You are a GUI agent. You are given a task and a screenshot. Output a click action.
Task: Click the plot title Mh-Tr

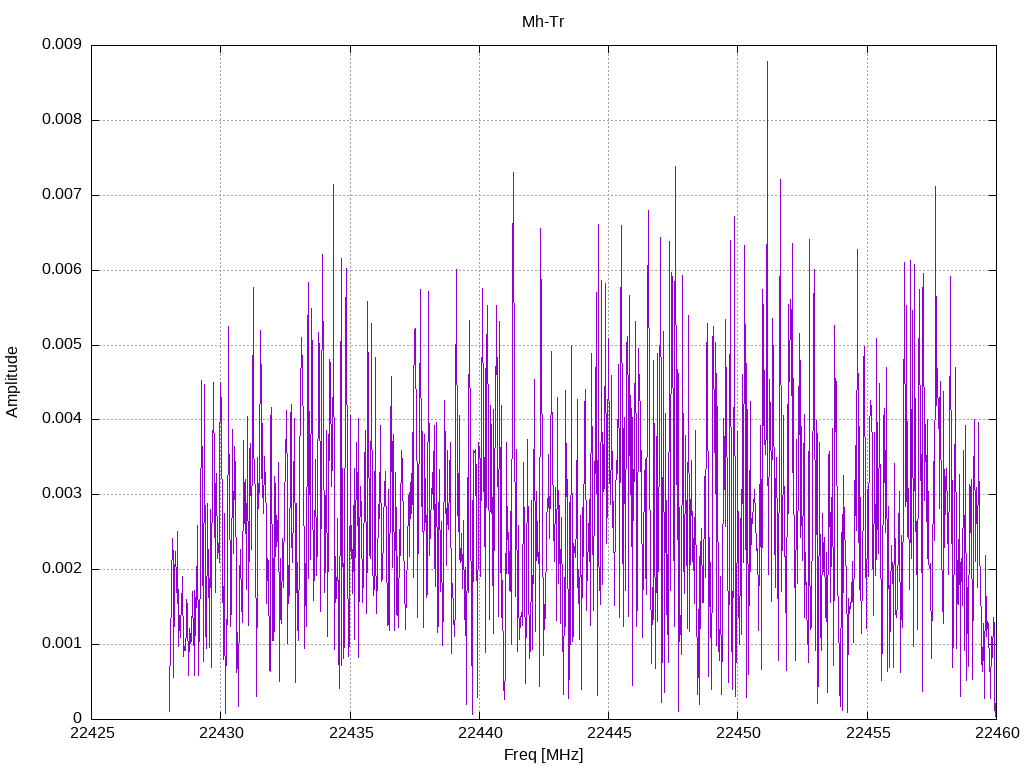pos(543,22)
